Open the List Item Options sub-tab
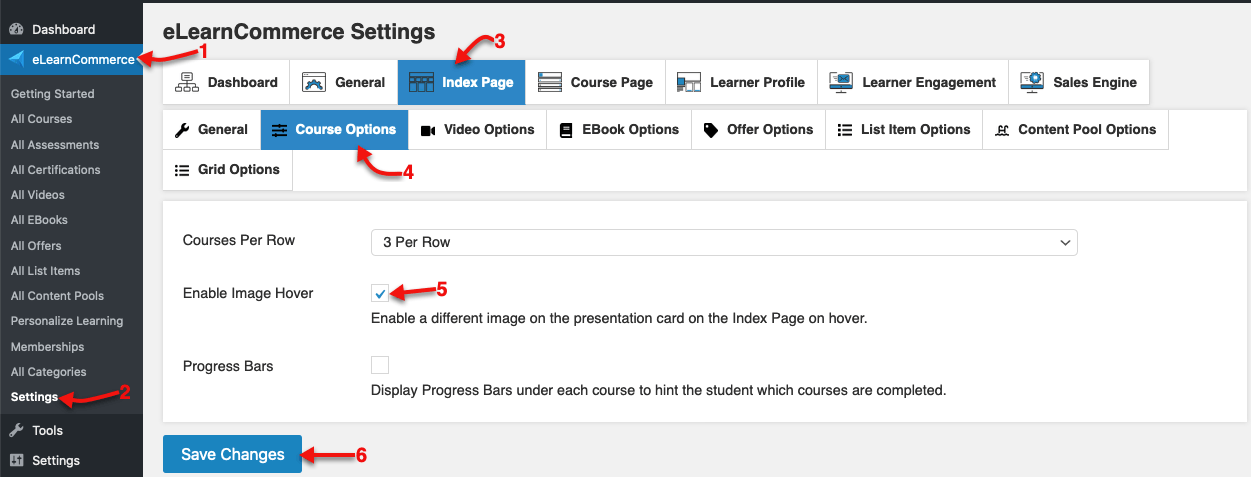 (904, 129)
